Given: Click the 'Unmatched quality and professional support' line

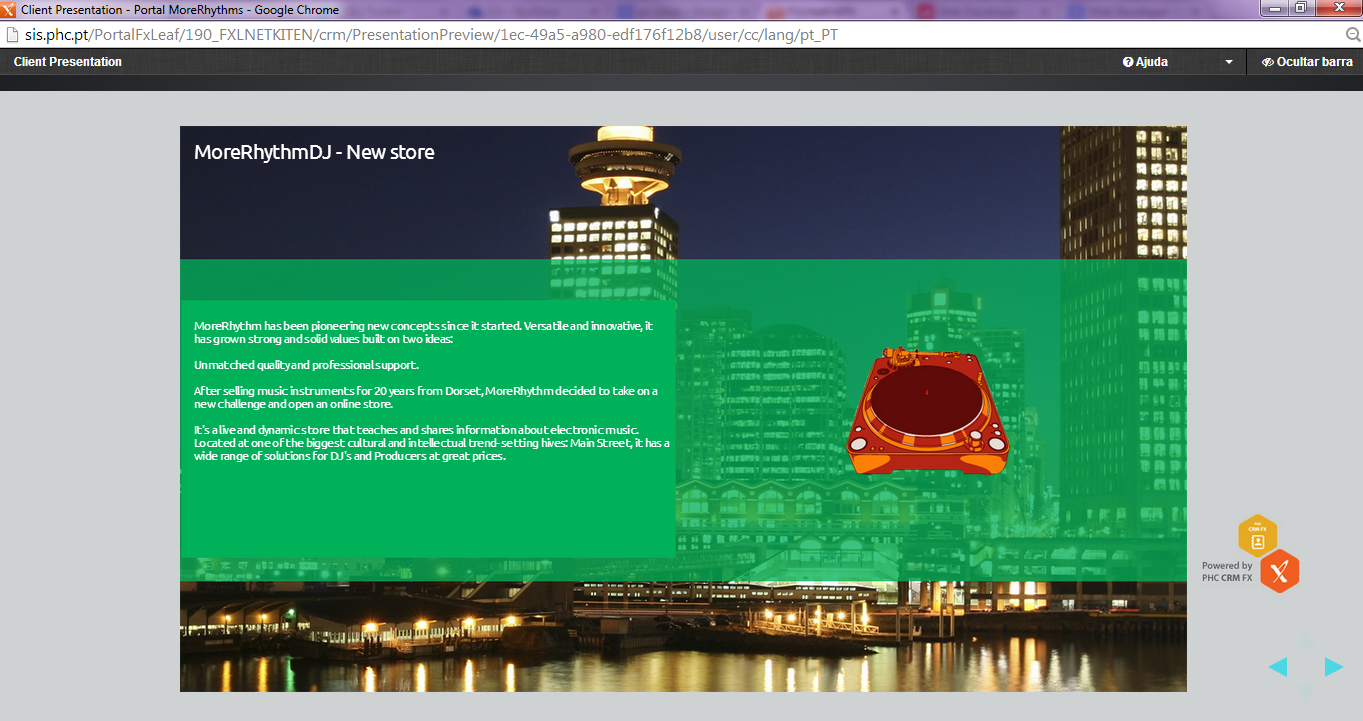Looking at the screenshot, I should [306, 365].
